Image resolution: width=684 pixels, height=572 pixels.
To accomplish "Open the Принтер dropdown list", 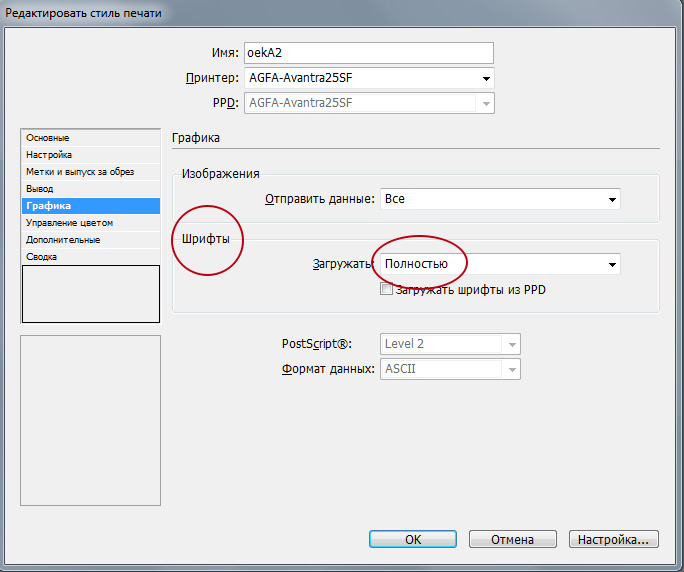I will click(x=369, y=78).
